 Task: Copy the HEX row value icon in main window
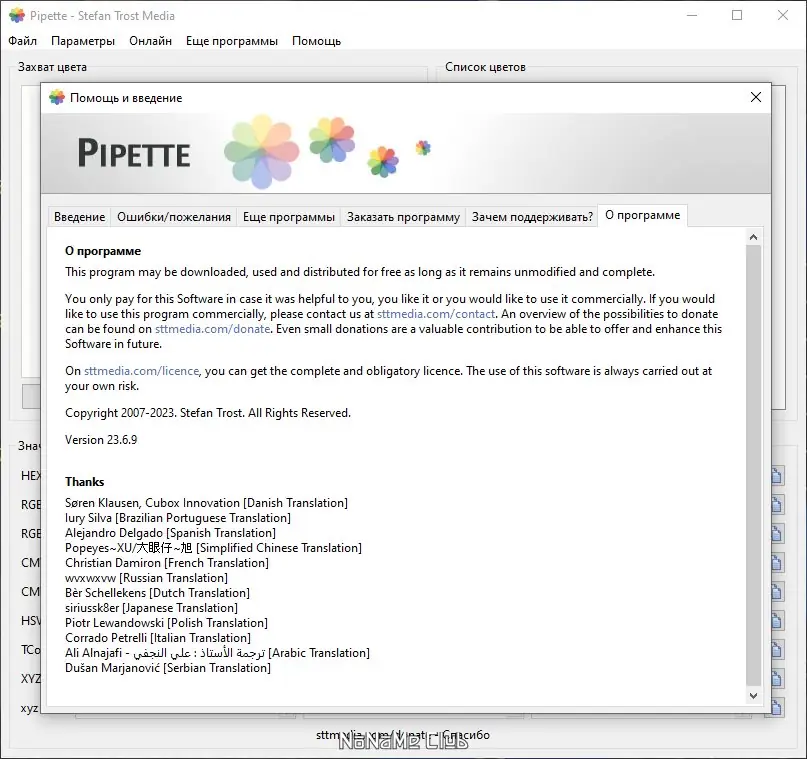coord(777,475)
